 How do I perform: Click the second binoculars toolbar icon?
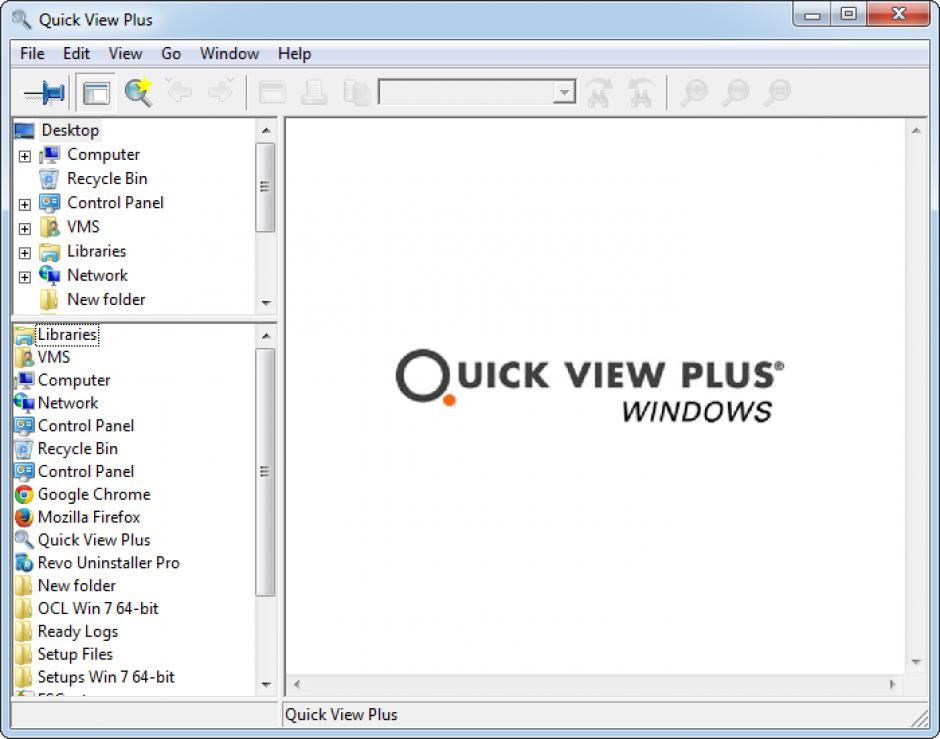click(641, 93)
